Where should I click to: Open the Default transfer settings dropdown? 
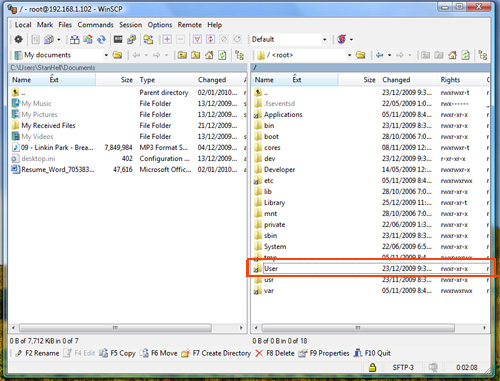pyautogui.click(x=324, y=39)
